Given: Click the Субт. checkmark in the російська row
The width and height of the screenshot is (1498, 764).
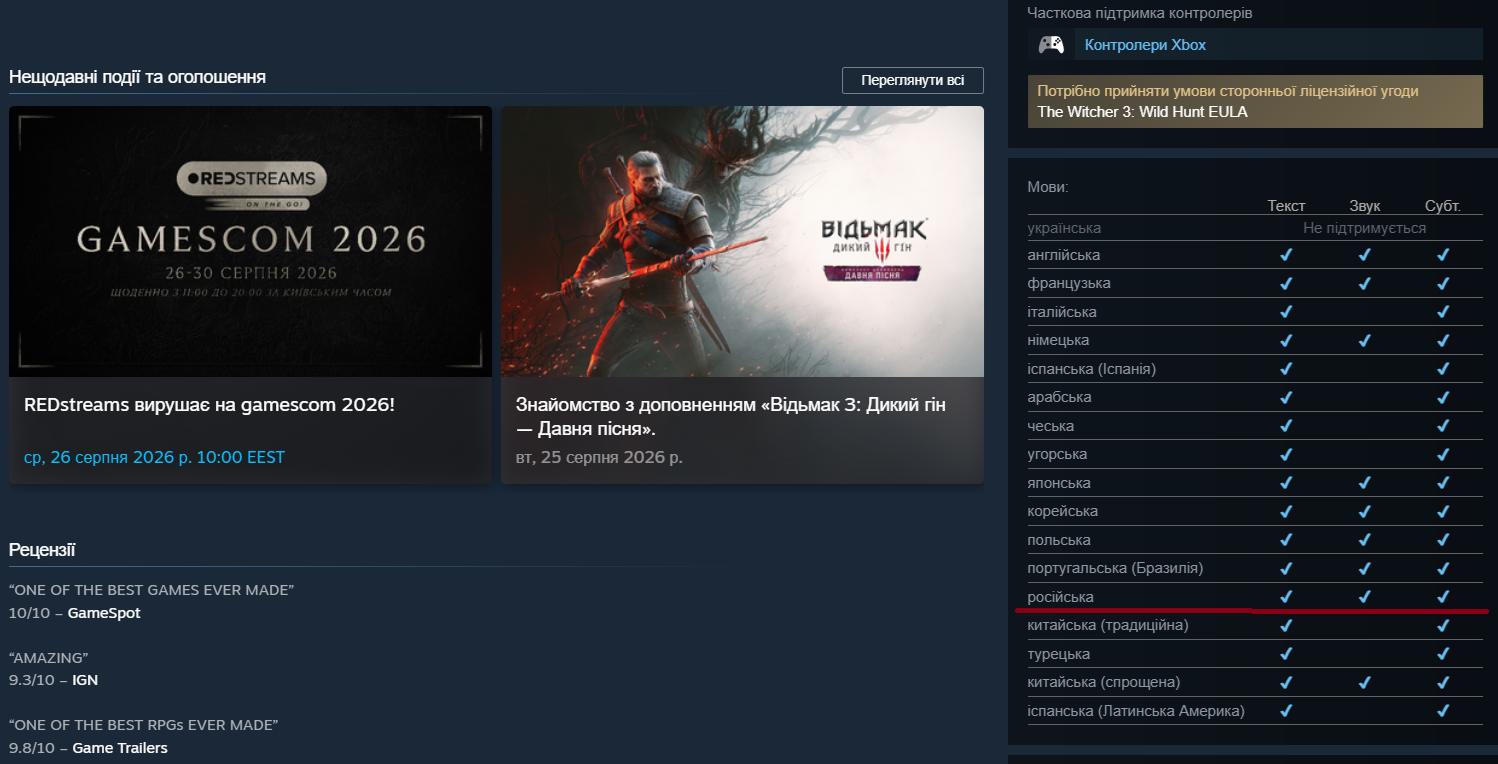Looking at the screenshot, I should click(1443, 597).
